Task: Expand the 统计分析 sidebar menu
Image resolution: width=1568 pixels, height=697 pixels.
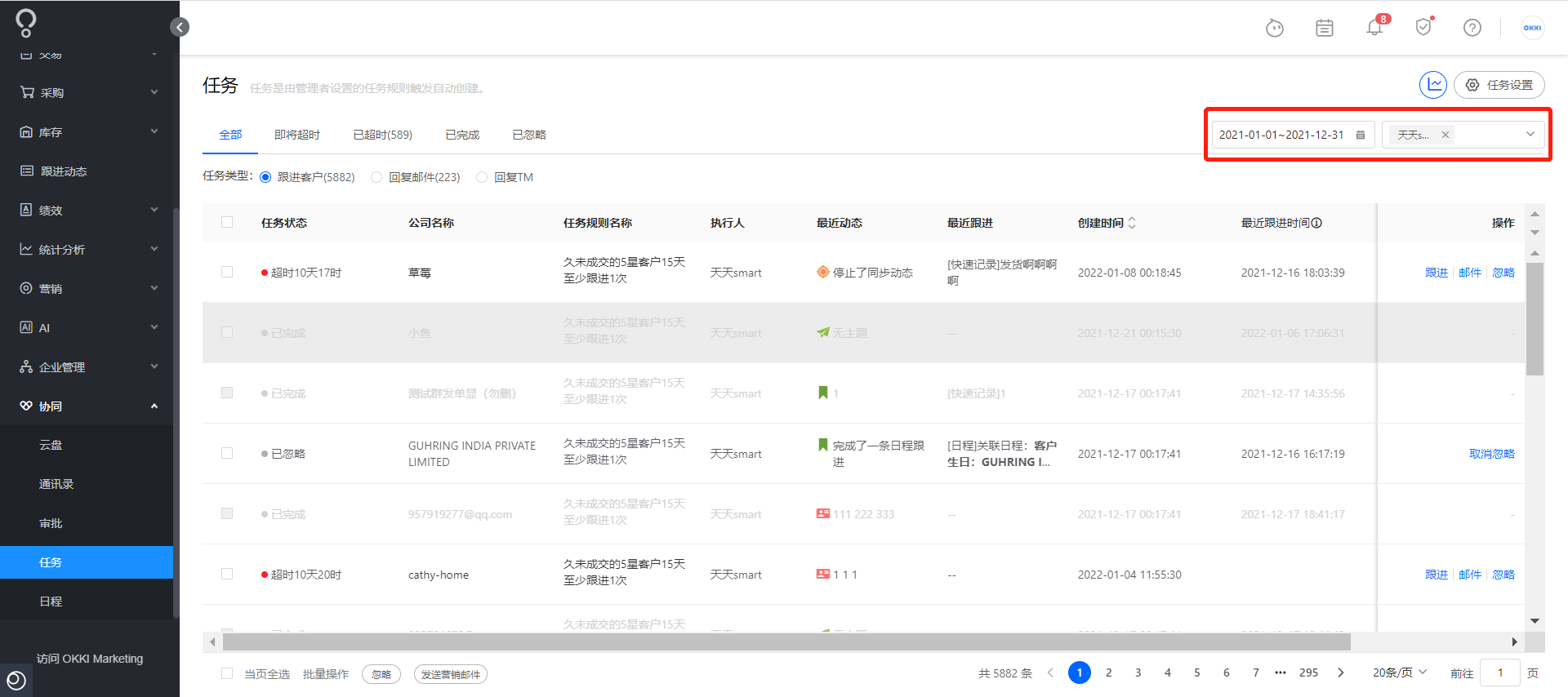Action: [x=154, y=249]
